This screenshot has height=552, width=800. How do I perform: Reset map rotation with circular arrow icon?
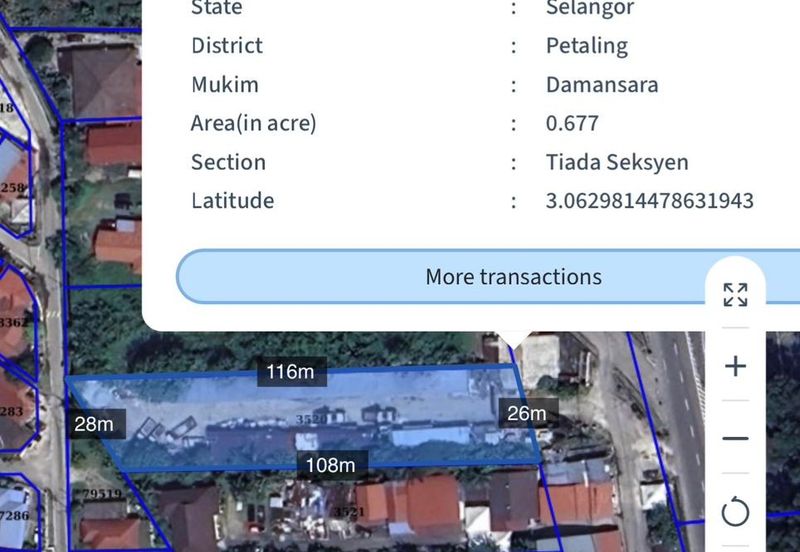click(x=735, y=513)
